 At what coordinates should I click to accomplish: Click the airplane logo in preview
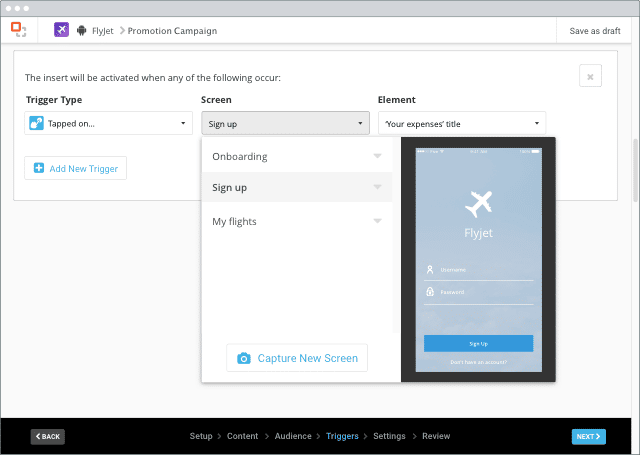[x=478, y=204]
